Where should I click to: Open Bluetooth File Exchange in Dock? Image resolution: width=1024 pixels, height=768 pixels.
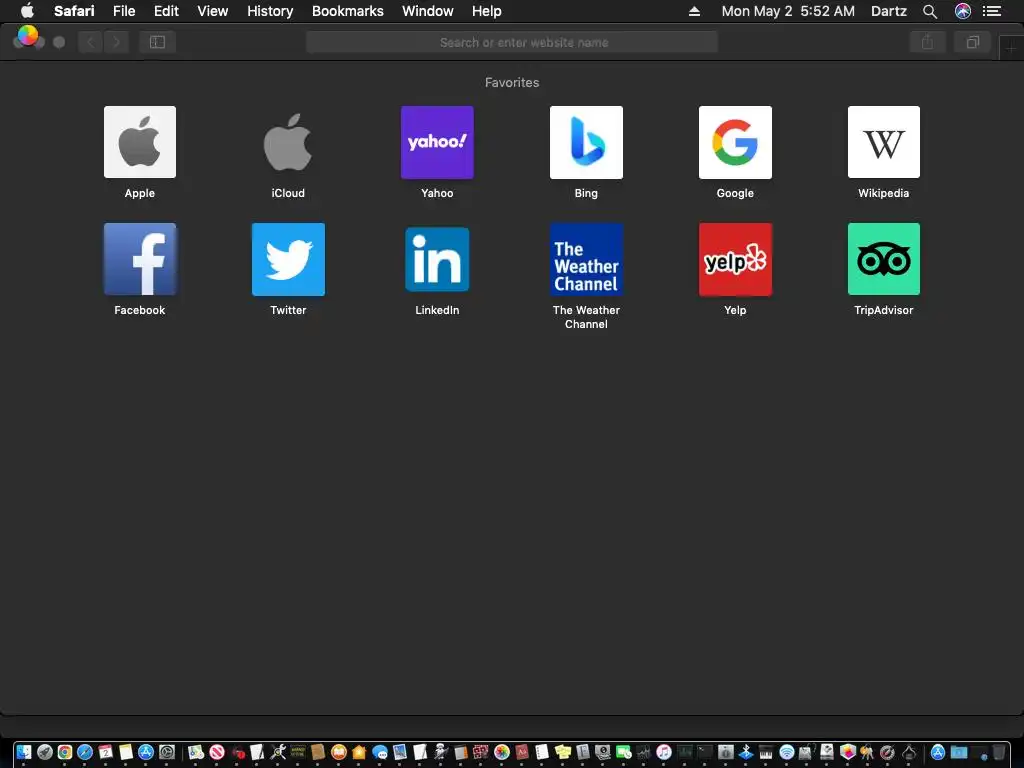[745, 752]
